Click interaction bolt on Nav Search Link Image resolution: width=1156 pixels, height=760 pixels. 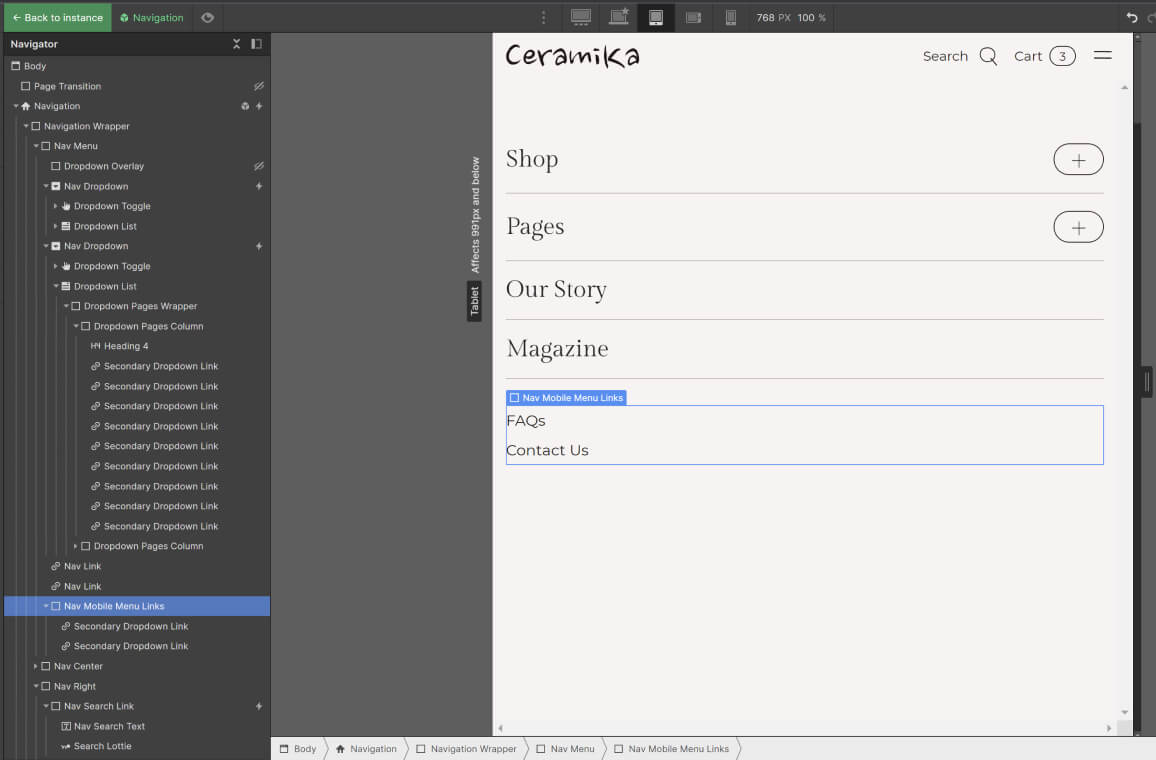(x=259, y=706)
